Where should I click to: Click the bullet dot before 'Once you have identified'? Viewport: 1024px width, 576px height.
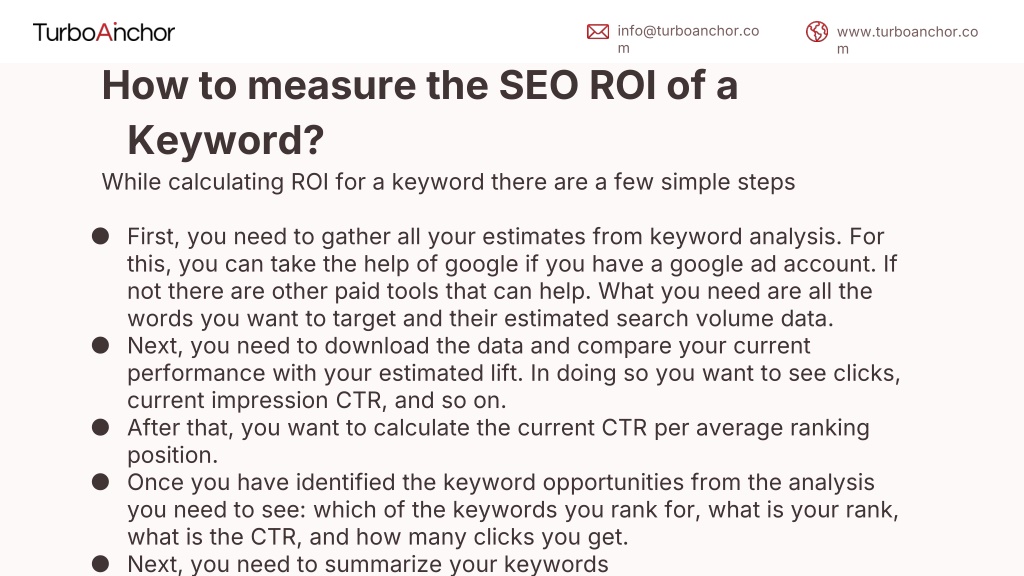[x=101, y=482]
